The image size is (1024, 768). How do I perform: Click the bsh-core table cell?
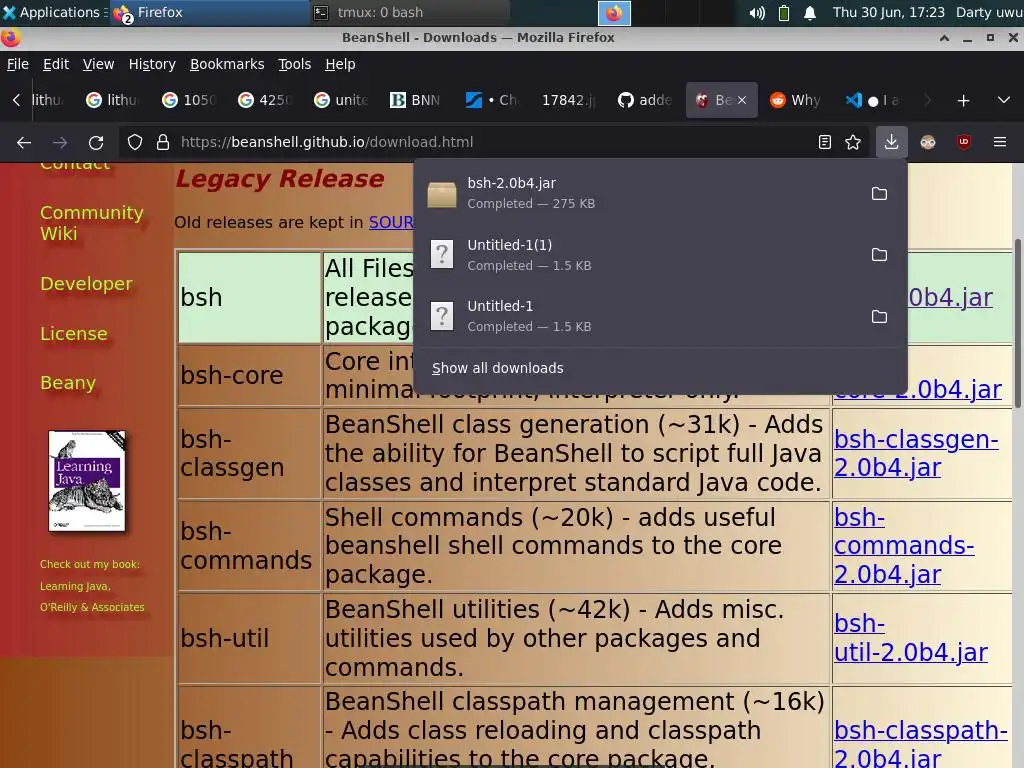point(249,376)
